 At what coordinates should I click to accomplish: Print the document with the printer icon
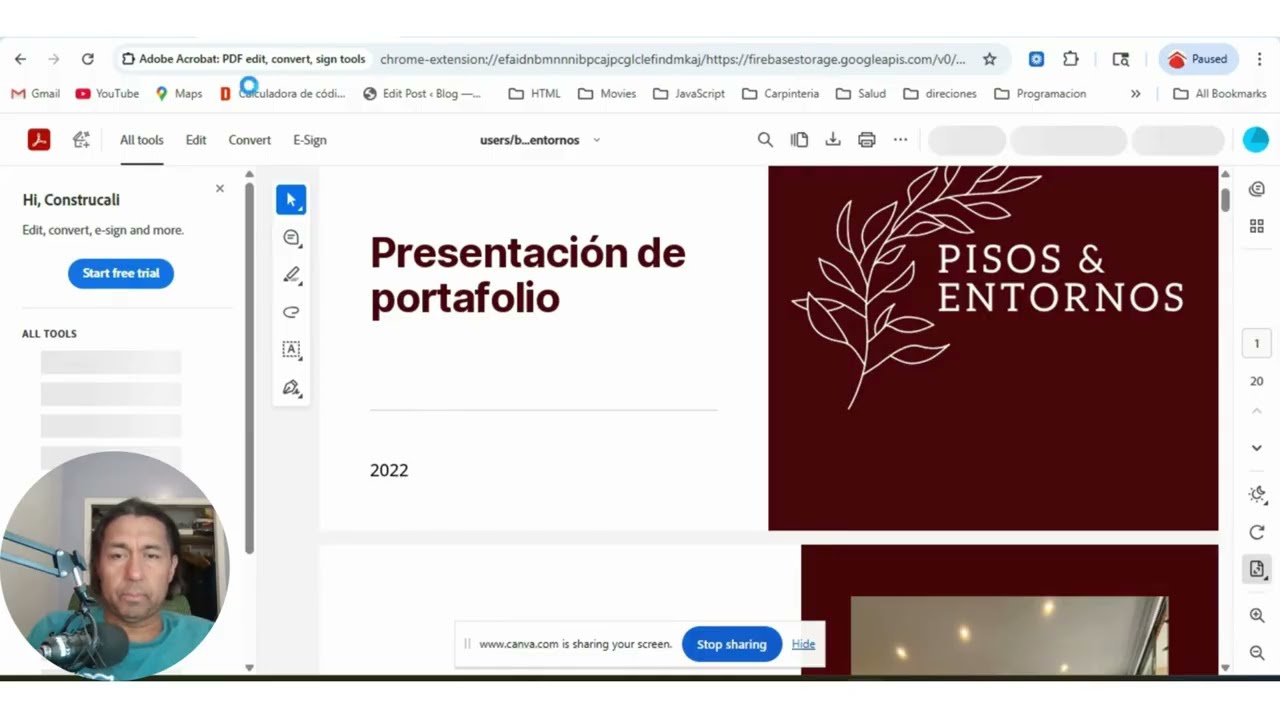867,140
